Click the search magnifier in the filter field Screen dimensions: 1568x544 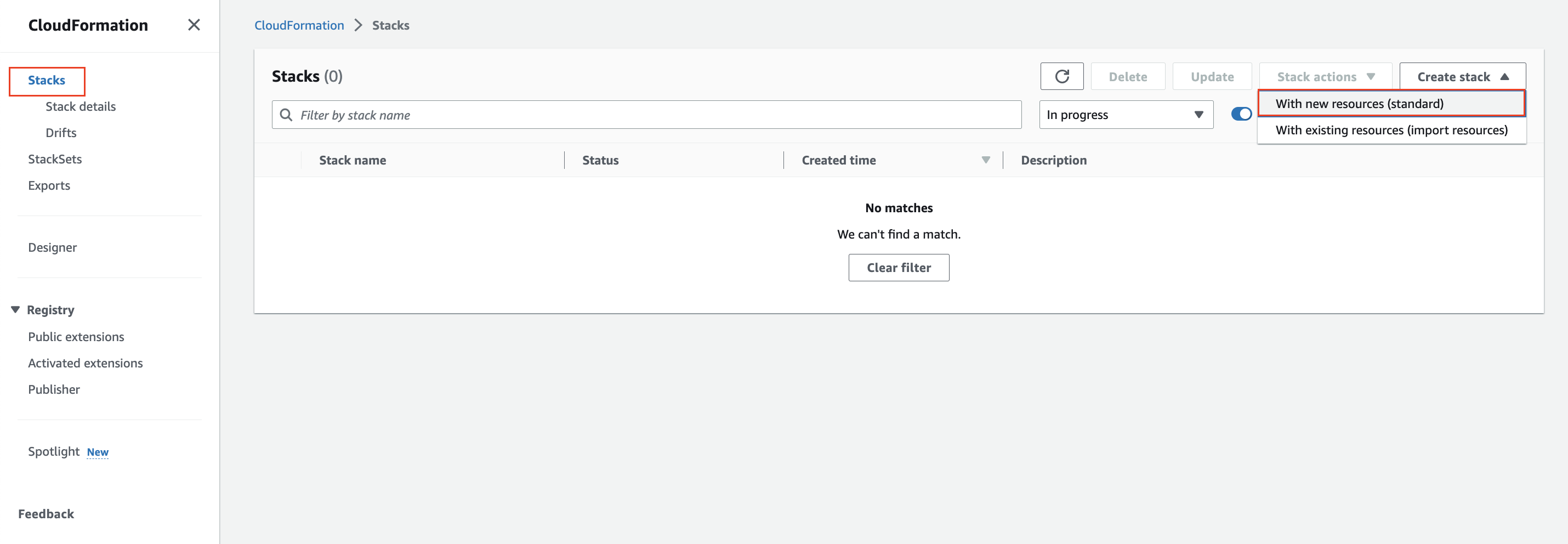(x=286, y=115)
